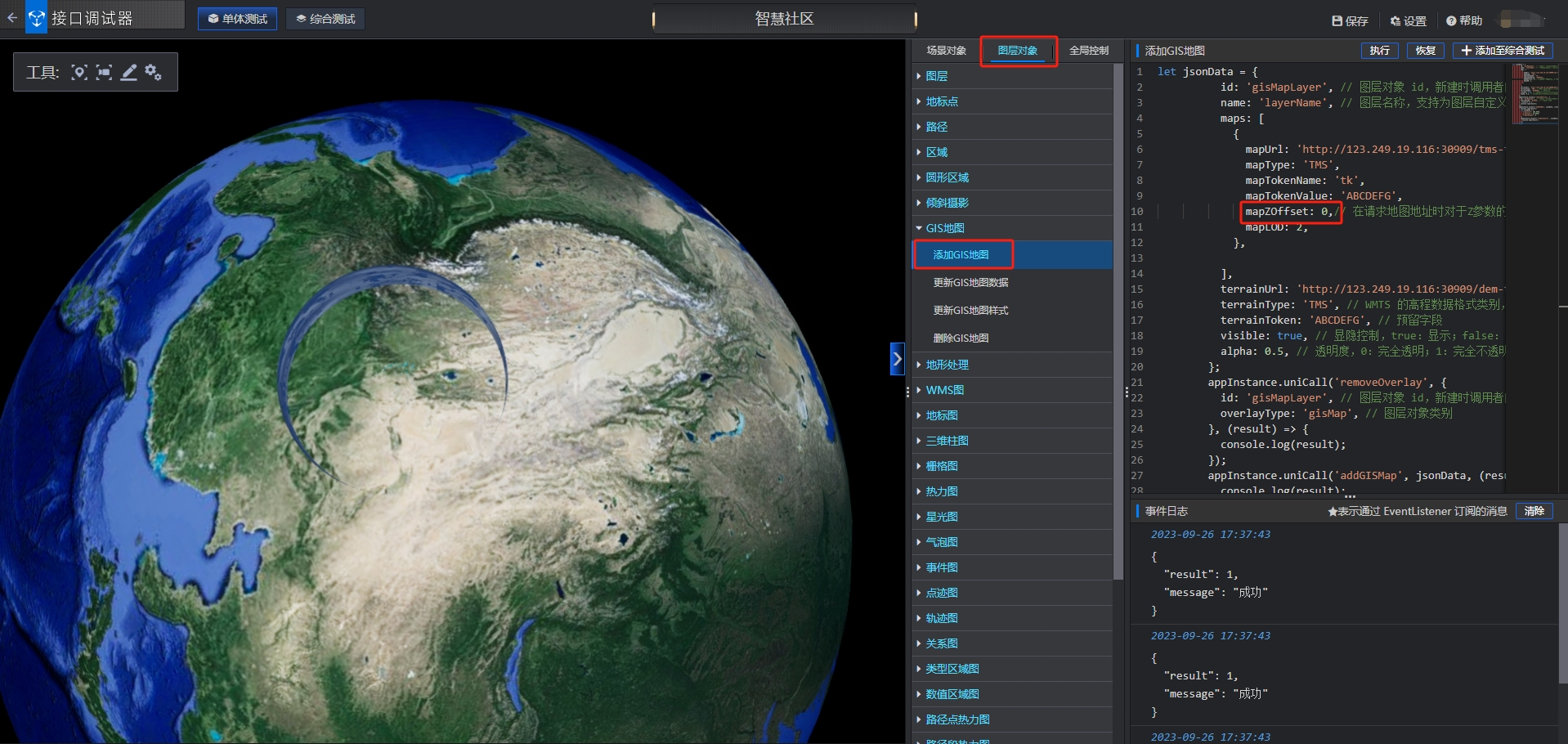1568x744 pixels.
Task: Select the frame-focus tool icon
Action: (x=104, y=72)
